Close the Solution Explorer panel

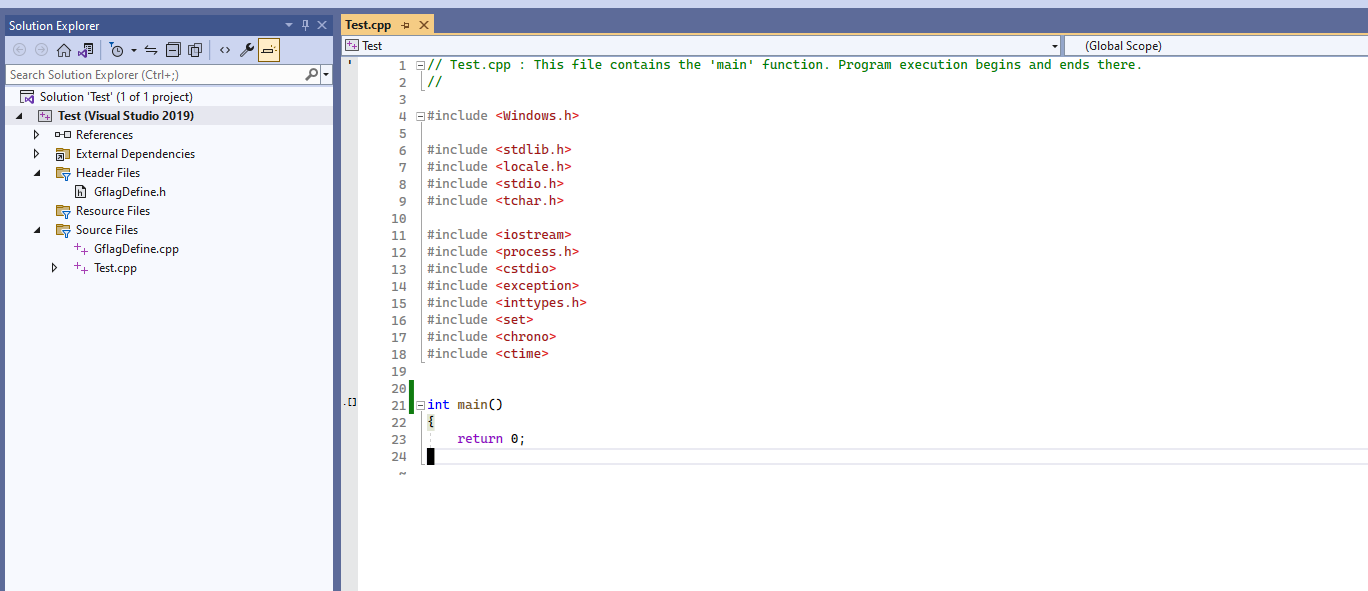tap(322, 25)
